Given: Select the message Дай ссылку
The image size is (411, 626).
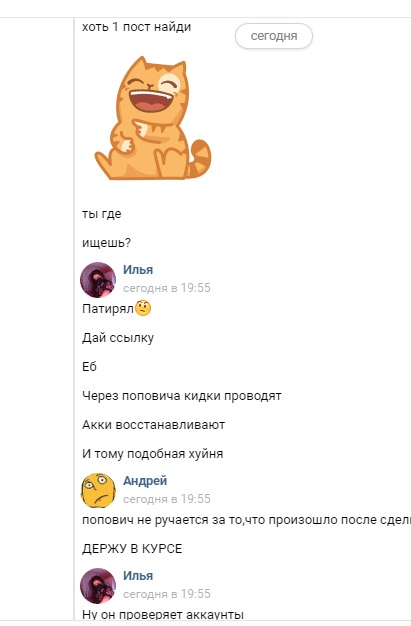Looking at the screenshot, I should tap(118, 338).
